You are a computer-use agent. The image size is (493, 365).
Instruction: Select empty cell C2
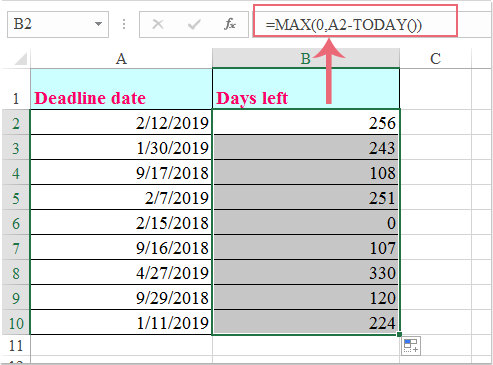(436, 122)
